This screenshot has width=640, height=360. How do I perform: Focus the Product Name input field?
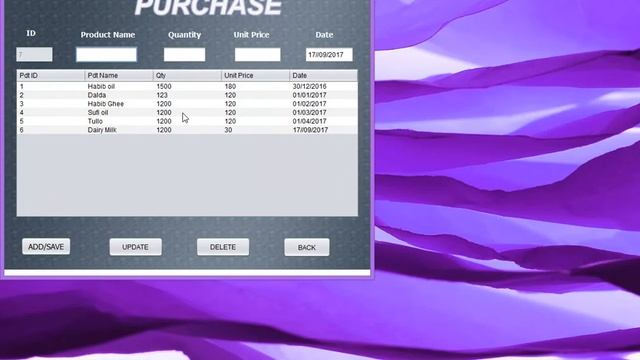[x=107, y=55]
